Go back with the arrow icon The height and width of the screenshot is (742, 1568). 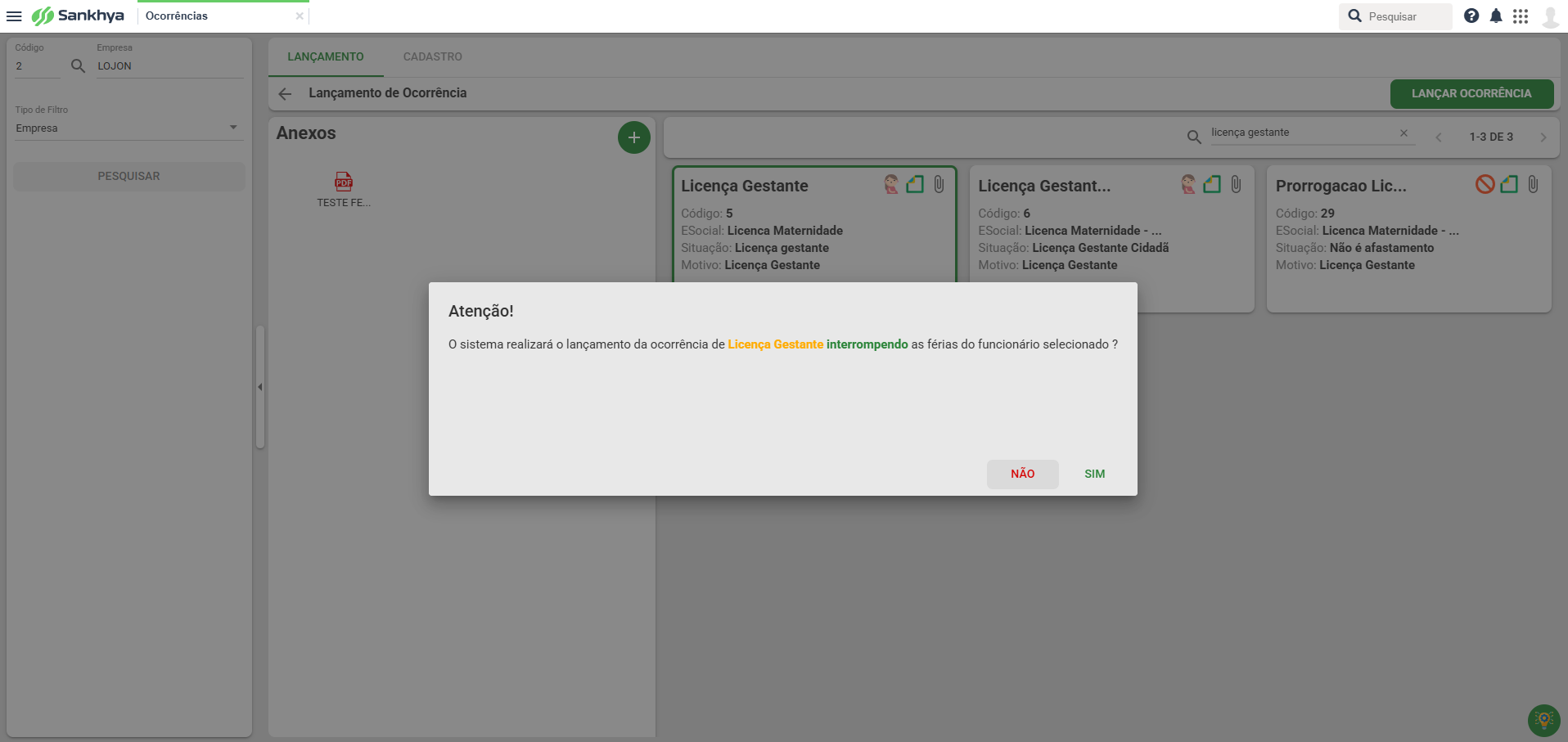[x=285, y=94]
